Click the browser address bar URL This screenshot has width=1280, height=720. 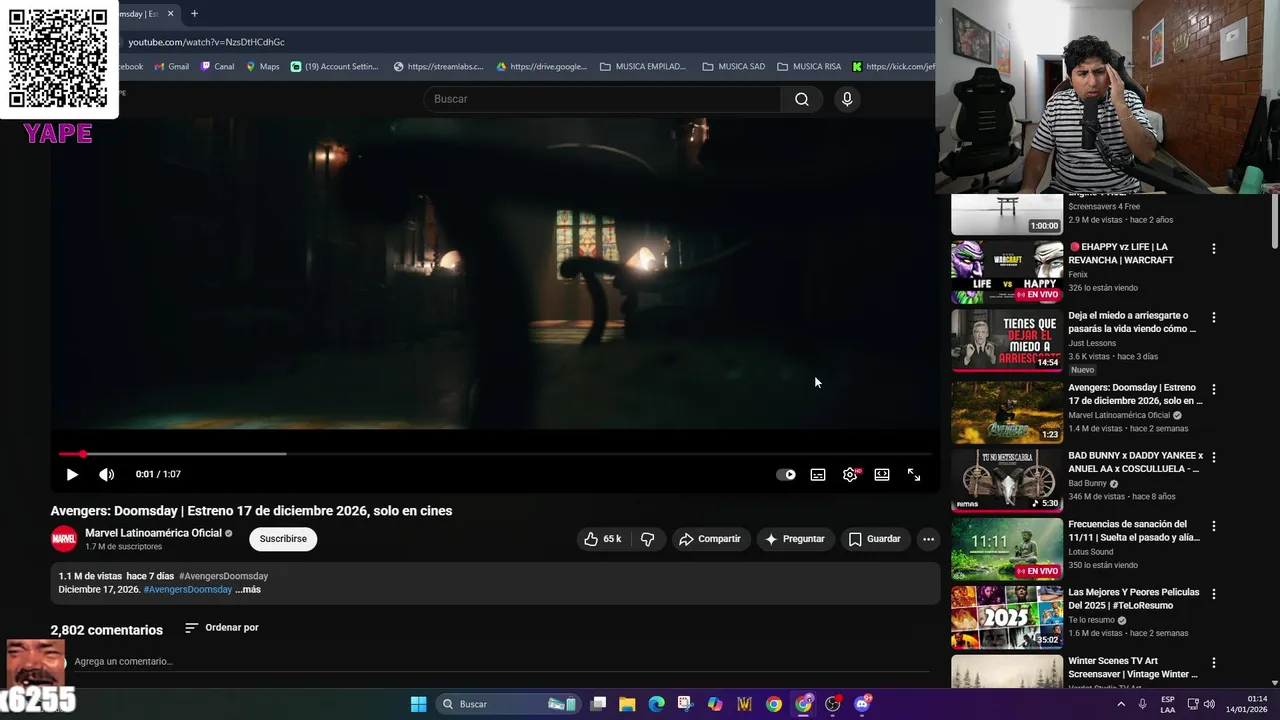207,42
